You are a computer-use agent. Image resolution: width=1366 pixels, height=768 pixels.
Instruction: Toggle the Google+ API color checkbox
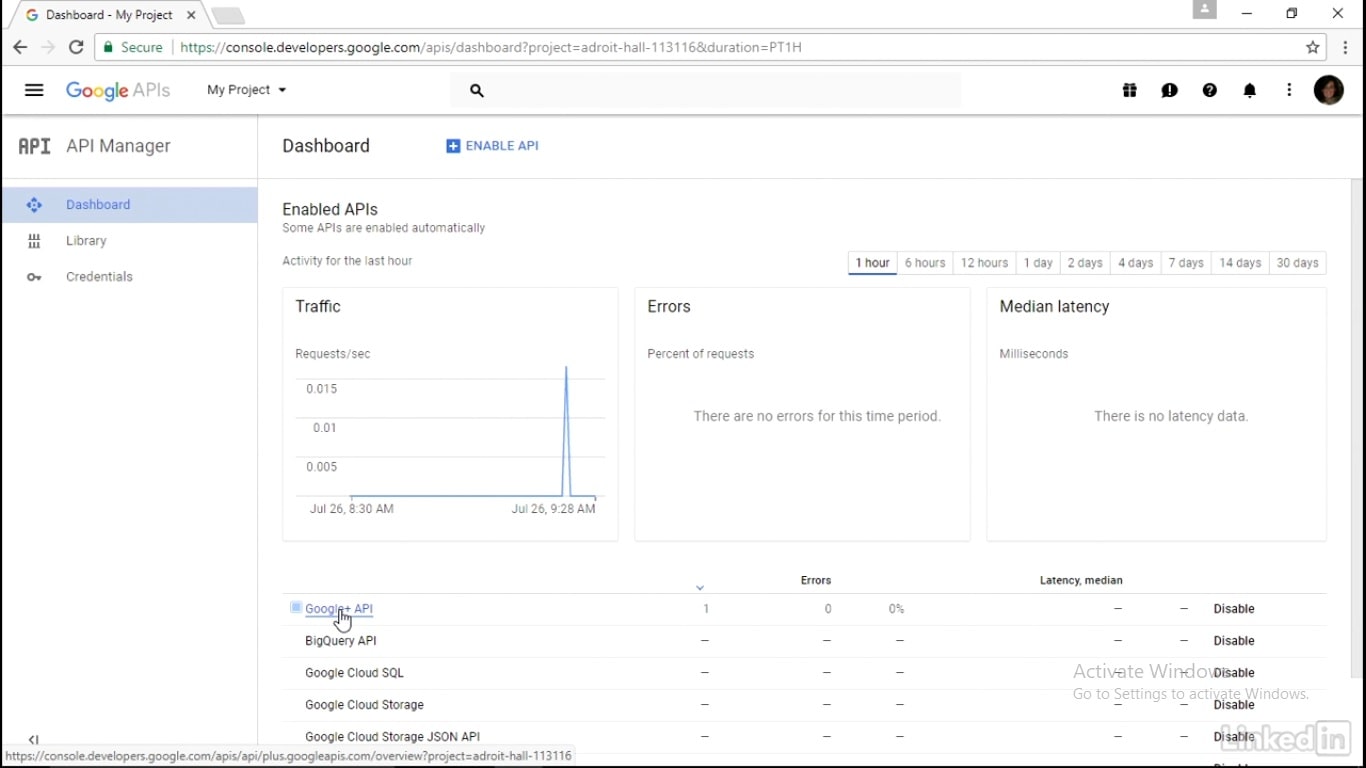click(x=296, y=607)
